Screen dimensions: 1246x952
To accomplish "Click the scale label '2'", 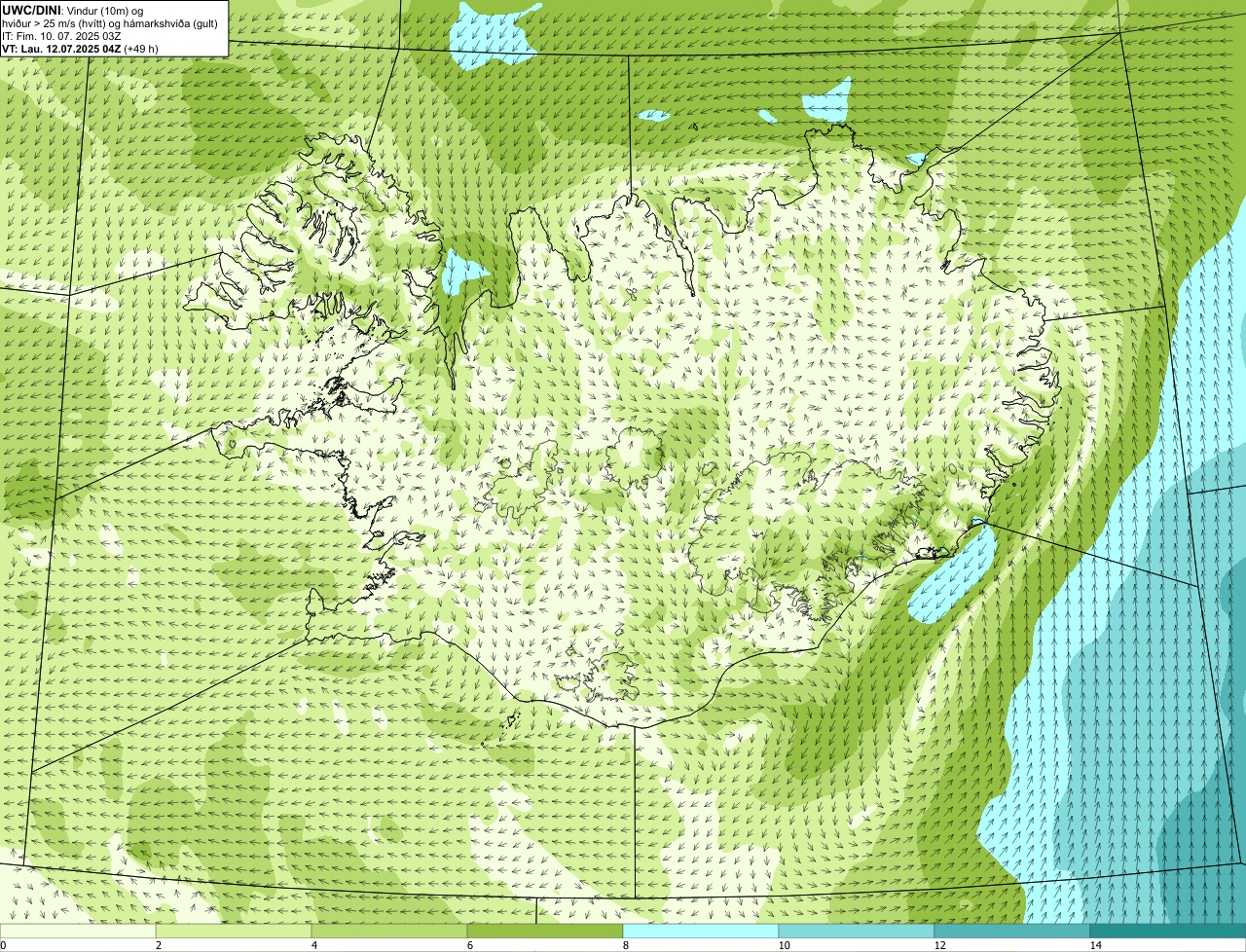I will tap(158, 945).
